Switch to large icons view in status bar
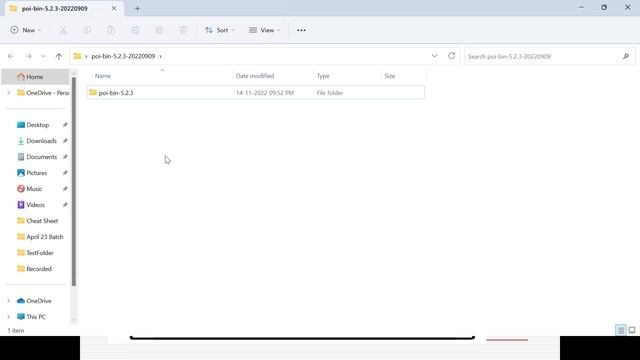The image size is (640, 360). pos(632,330)
